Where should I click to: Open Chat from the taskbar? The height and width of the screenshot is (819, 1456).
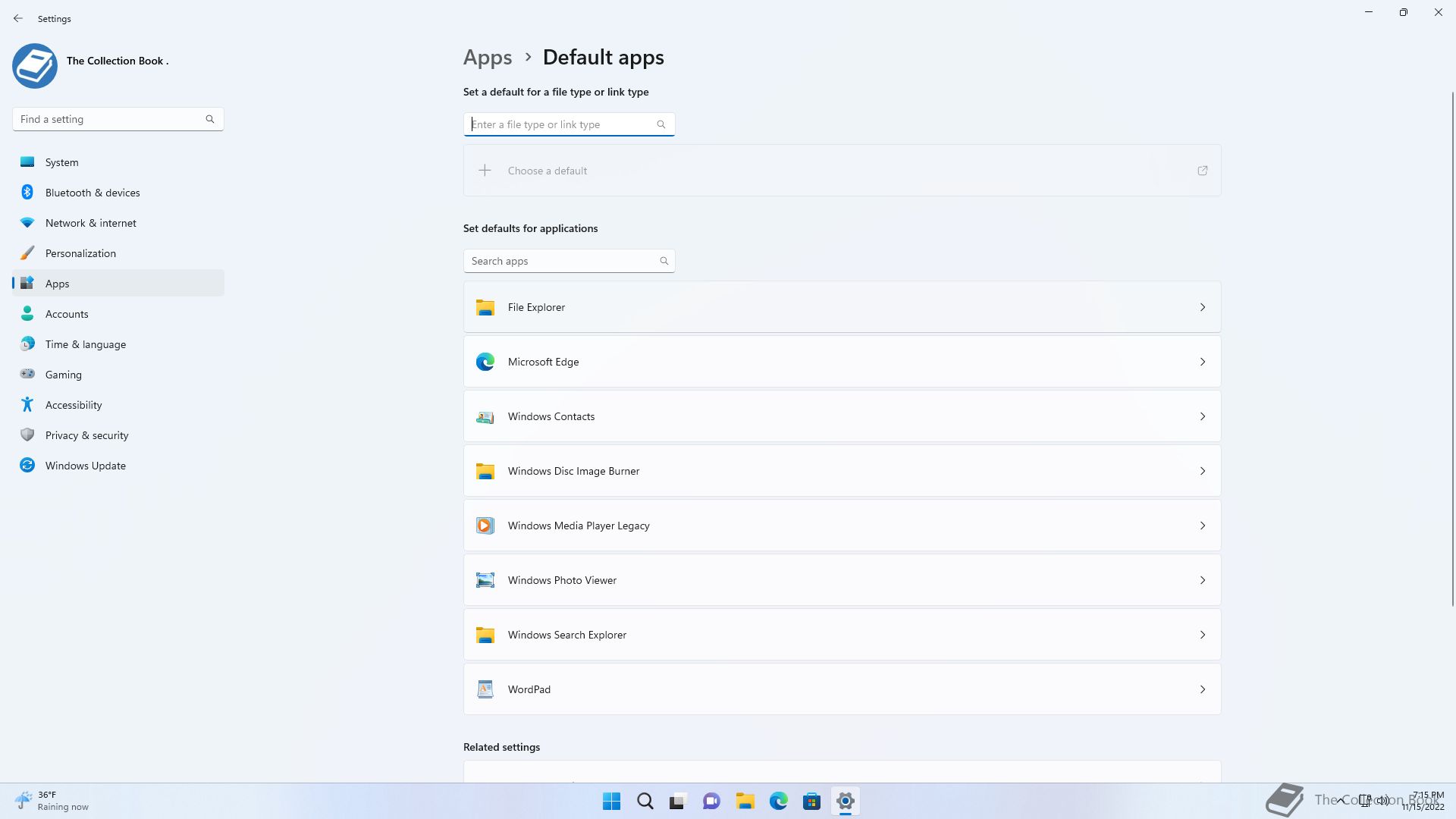711,801
